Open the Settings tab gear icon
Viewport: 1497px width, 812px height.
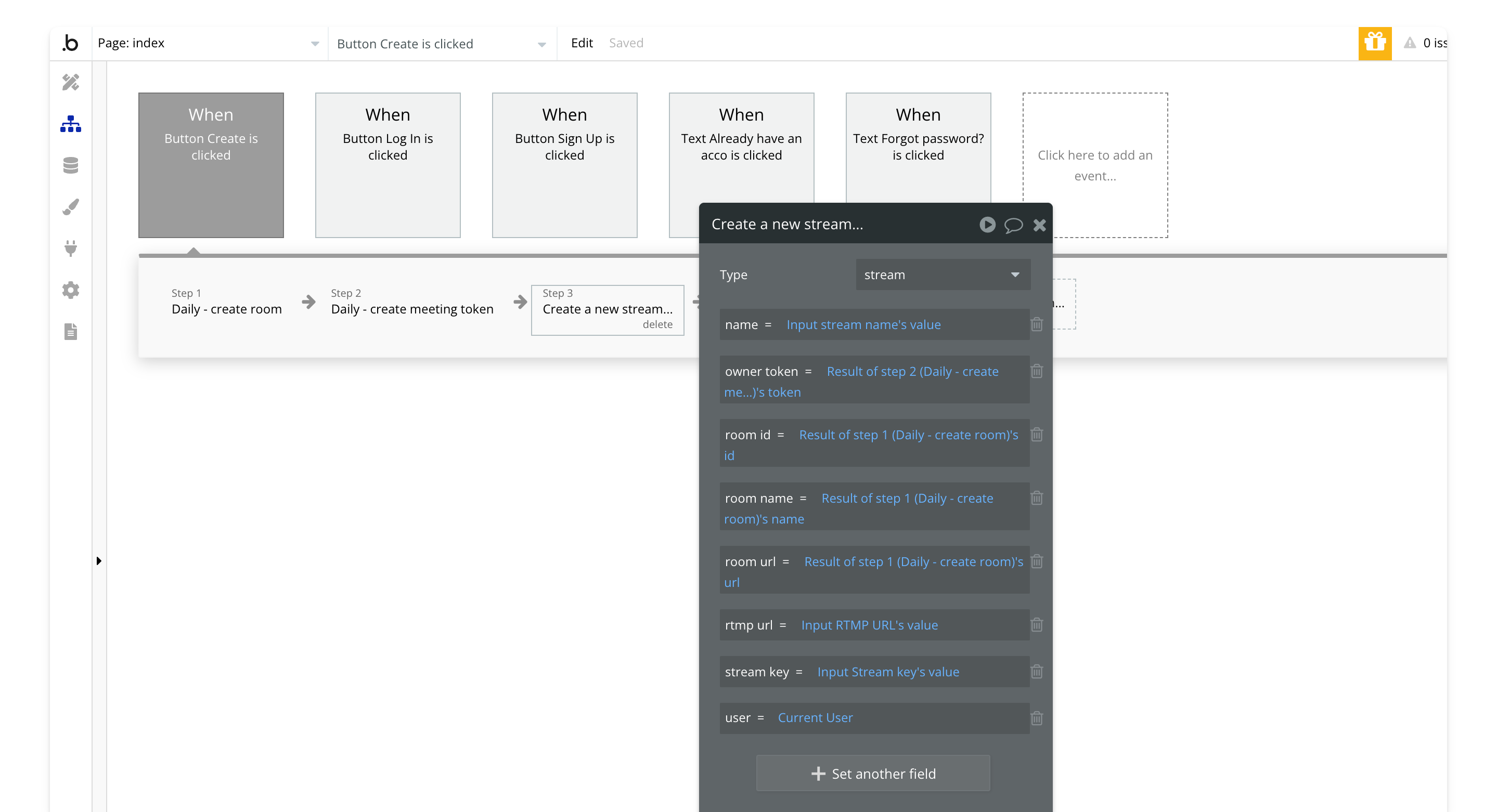point(70,290)
